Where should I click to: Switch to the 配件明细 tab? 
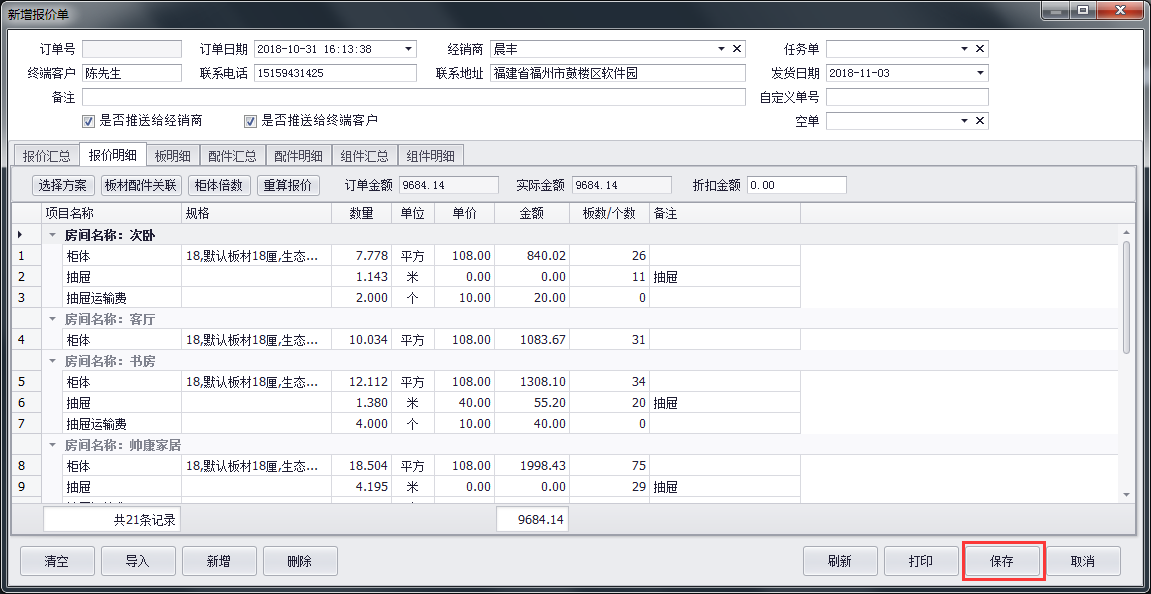pos(298,156)
